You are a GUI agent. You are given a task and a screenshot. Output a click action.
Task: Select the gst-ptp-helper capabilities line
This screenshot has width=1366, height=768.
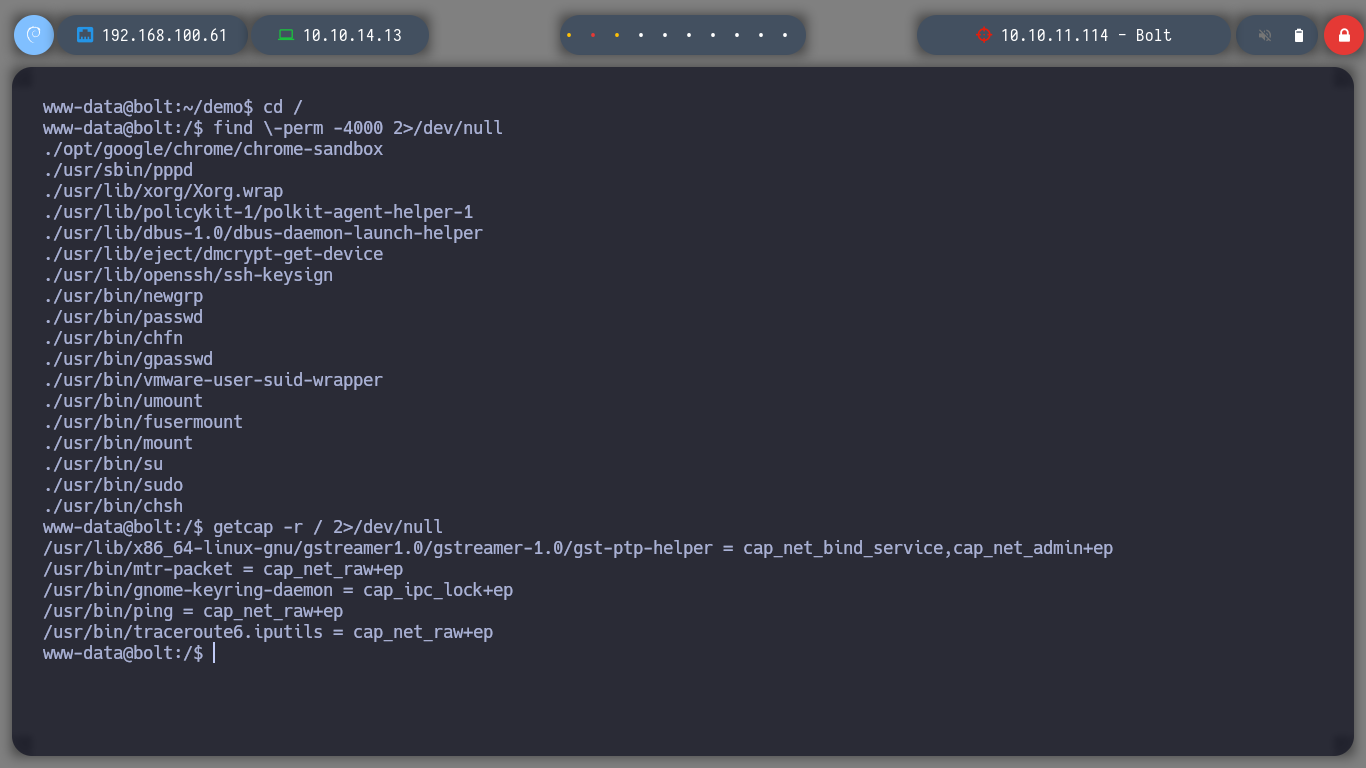coord(578,548)
